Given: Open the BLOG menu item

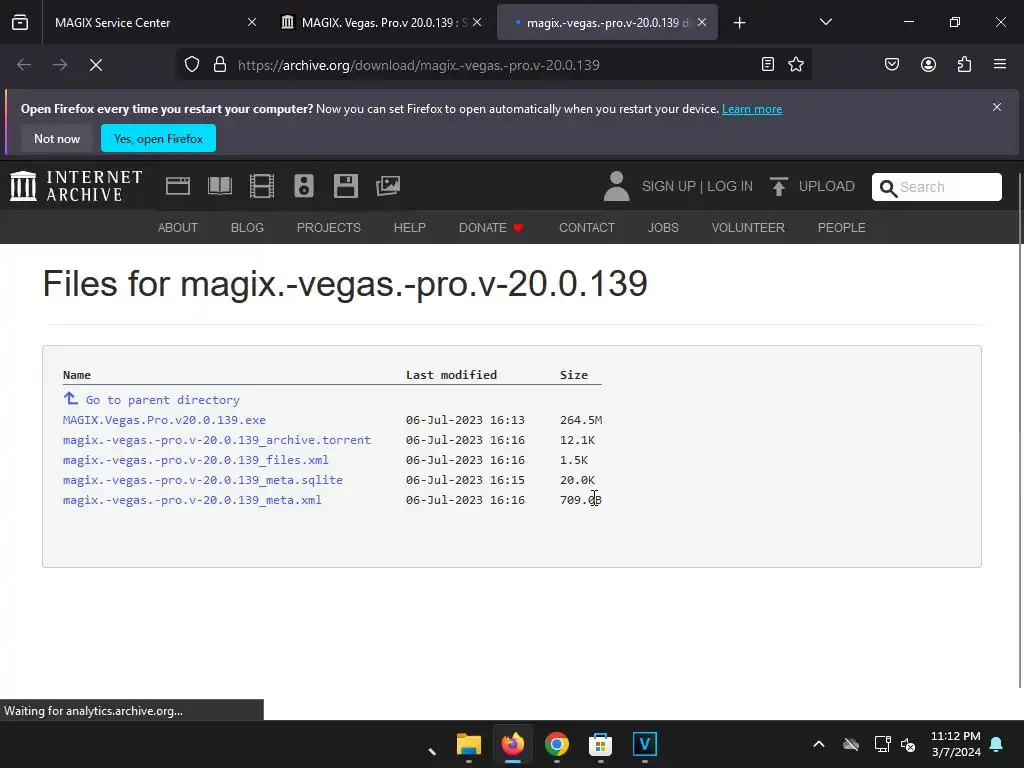Looking at the screenshot, I should click(x=247, y=228).
